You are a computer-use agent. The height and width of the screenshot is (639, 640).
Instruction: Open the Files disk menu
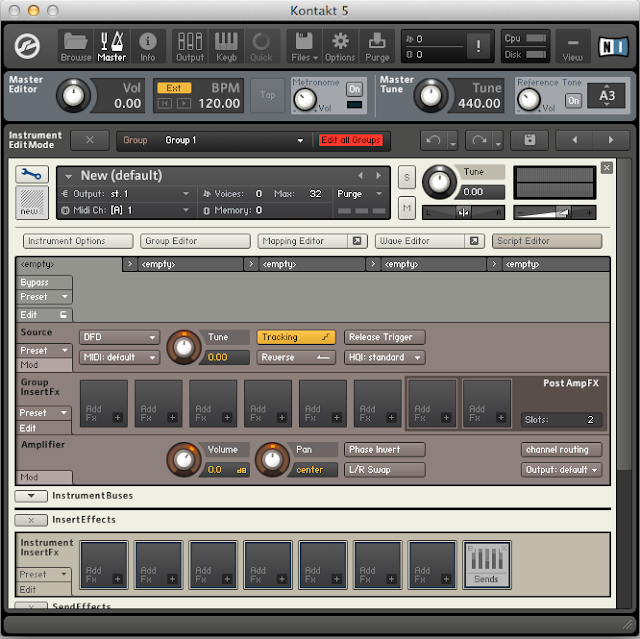[304, 46]
